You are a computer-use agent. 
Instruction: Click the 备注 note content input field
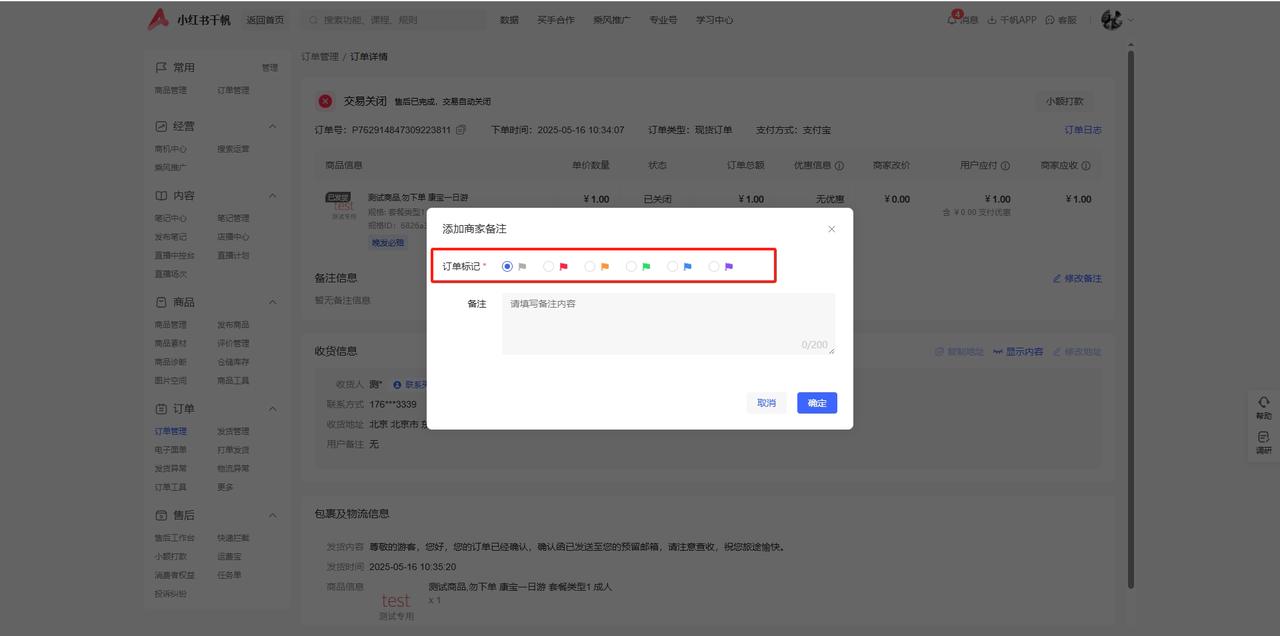[668, 320]
